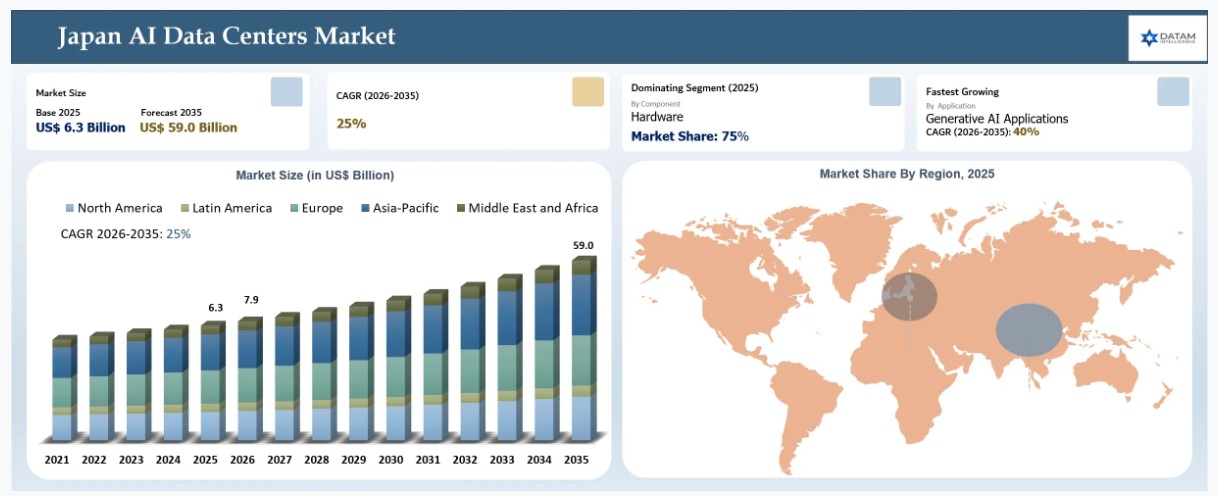This screenshot has height=496, width=1219.
Task: Click the Dominating Segment card icon square
Action: coord(885,91)
